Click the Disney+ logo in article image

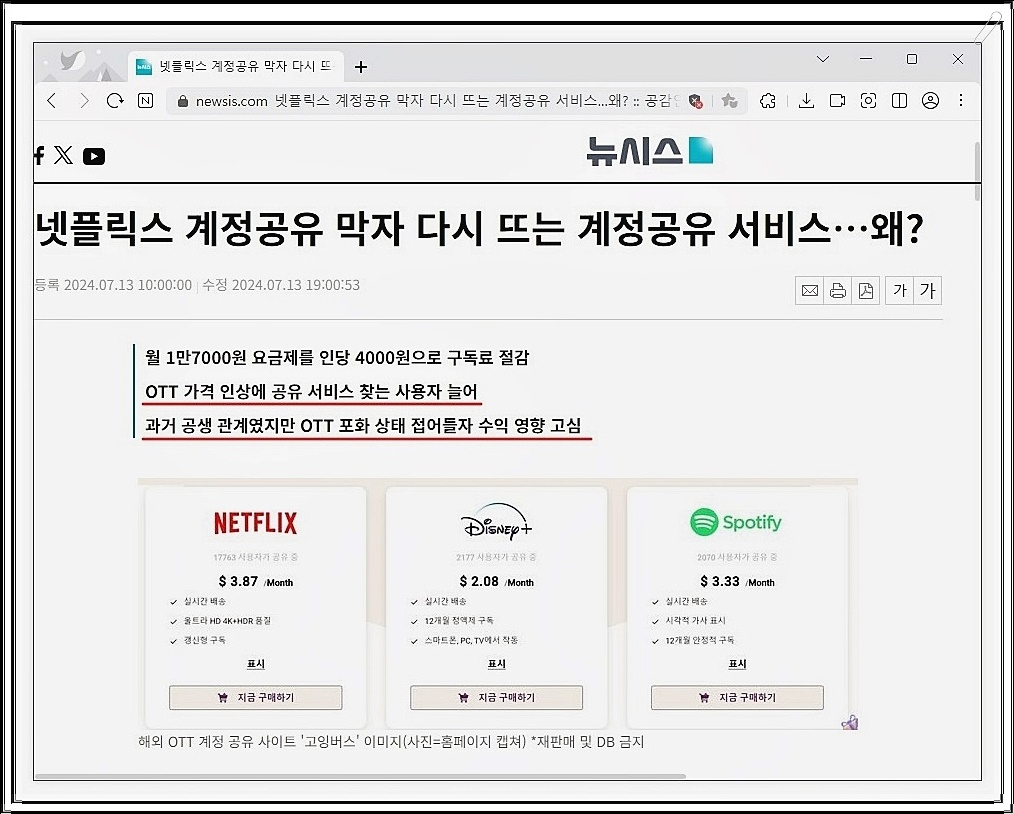pos(497,522)
